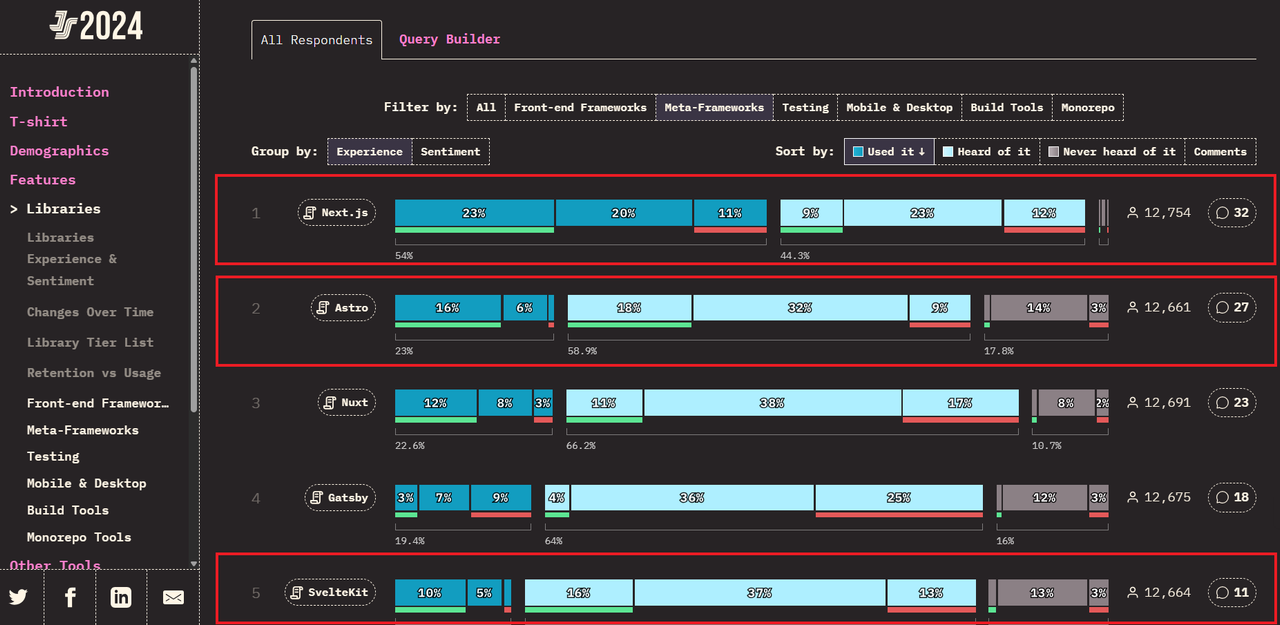Click Next.js 20% used-it bar segment
Screen dimensions: 1280x625
click(x=624, y=213)
